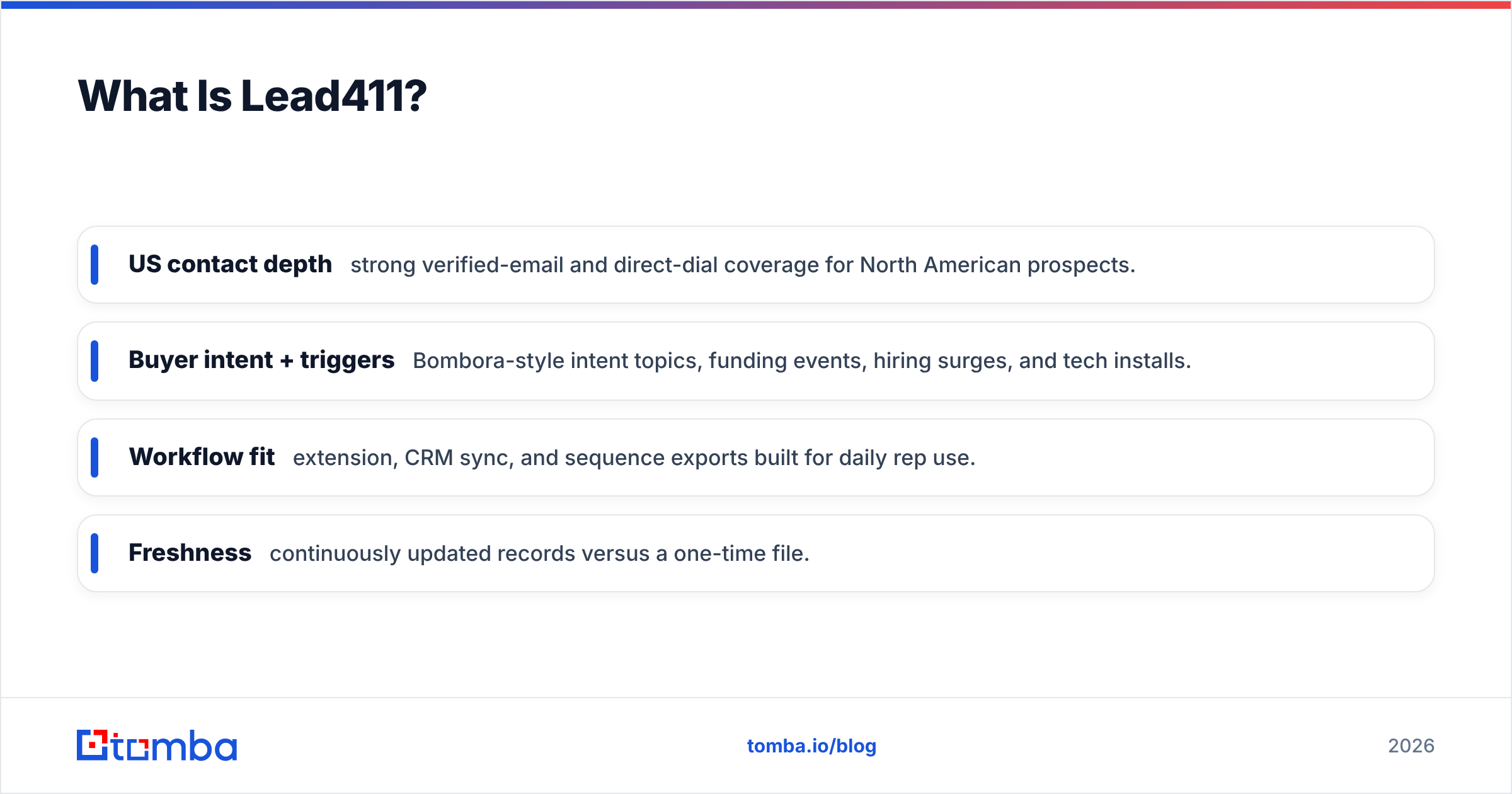
Task: Click the 'Freshness' bold label
Action: pos(190,553)
